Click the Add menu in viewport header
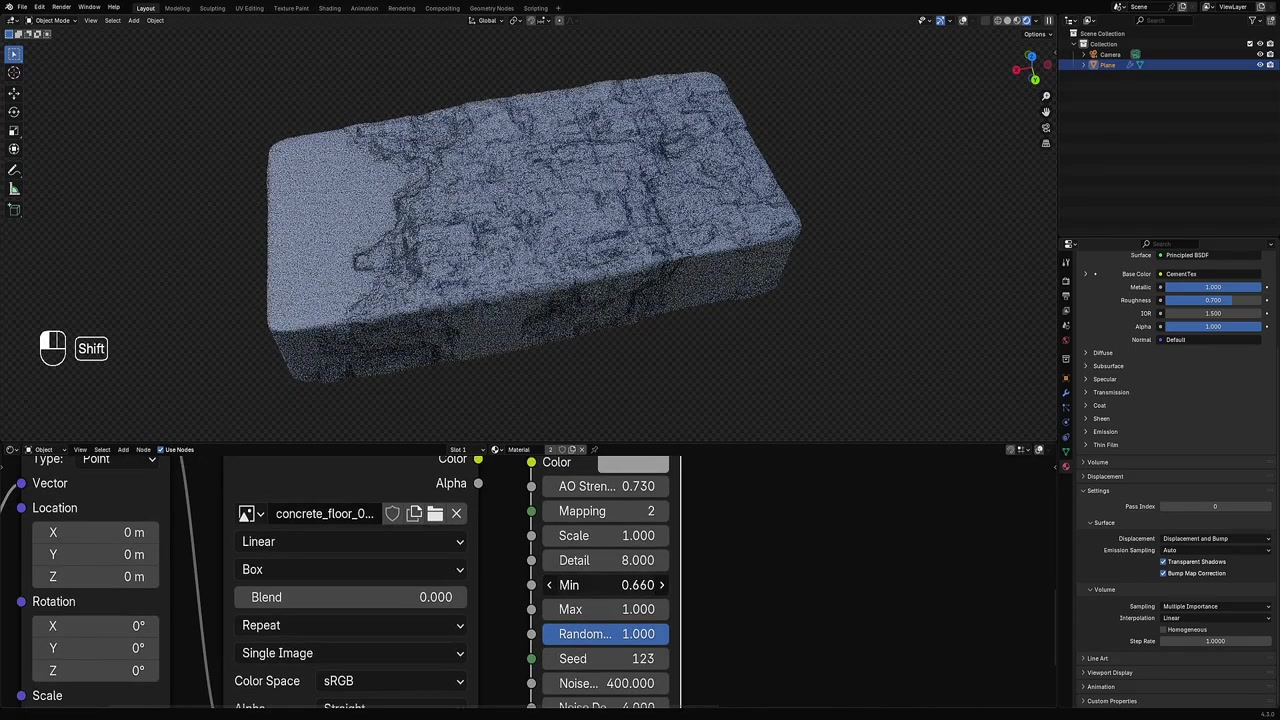 point(133,21)
